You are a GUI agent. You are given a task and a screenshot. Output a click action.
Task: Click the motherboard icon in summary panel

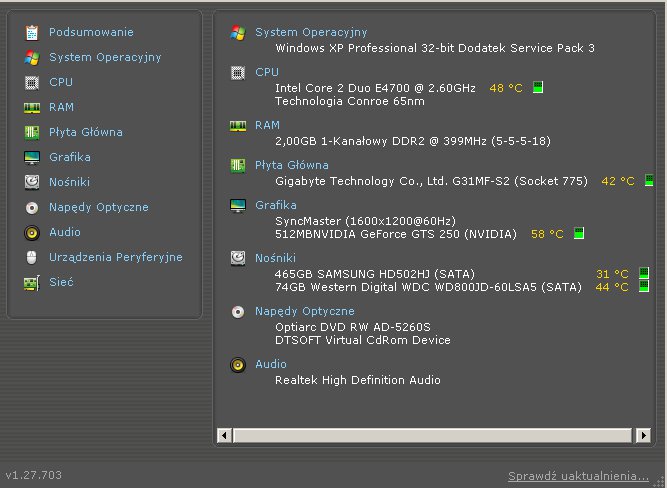[238, 166]
